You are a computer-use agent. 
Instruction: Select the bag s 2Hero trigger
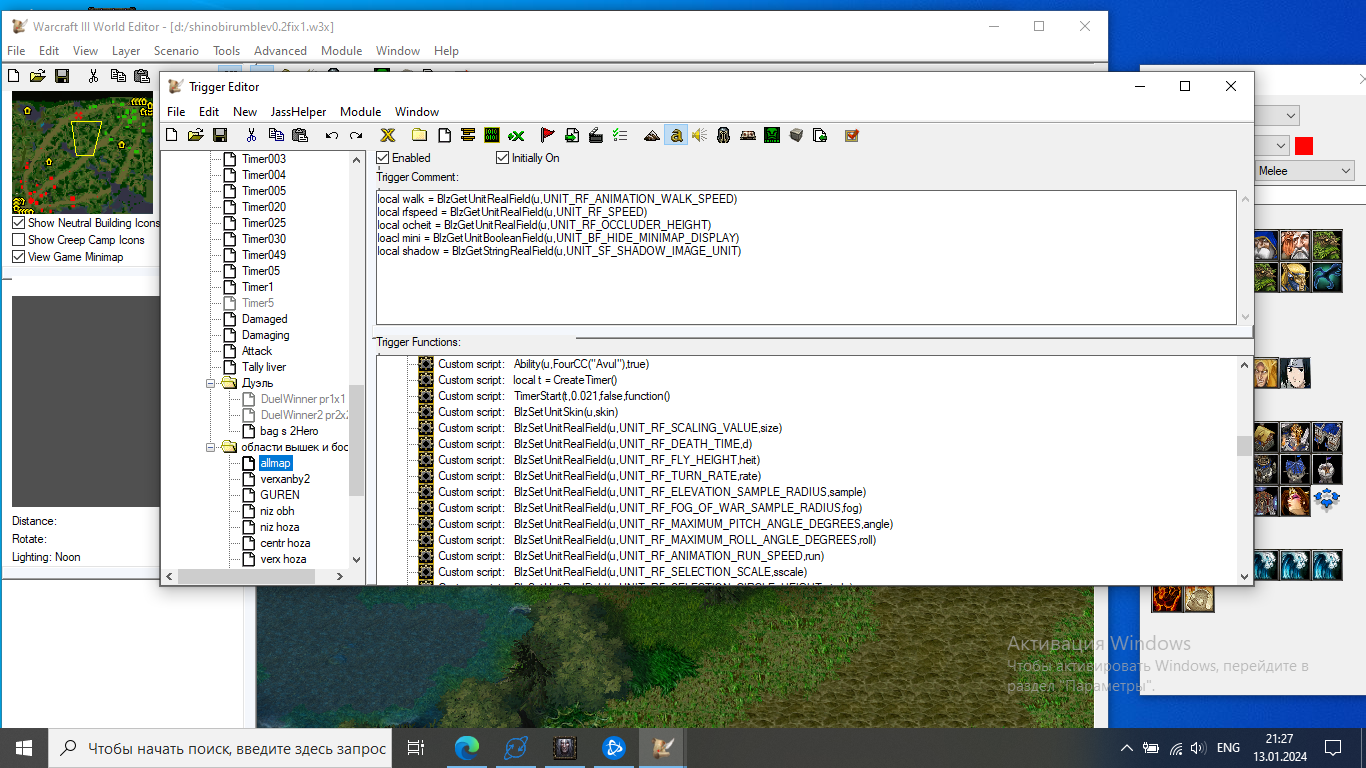pyautogui.click(x=289, y=431)
